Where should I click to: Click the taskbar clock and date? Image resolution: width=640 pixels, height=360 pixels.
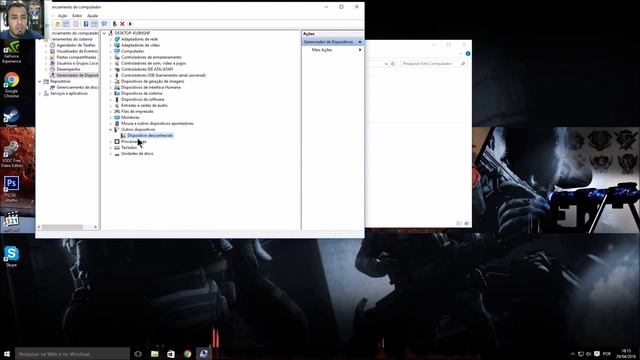[626, 354]
